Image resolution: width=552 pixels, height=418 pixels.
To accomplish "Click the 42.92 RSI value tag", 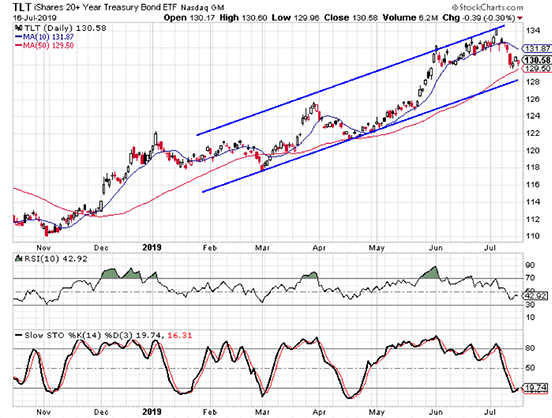I will [536, 295].
